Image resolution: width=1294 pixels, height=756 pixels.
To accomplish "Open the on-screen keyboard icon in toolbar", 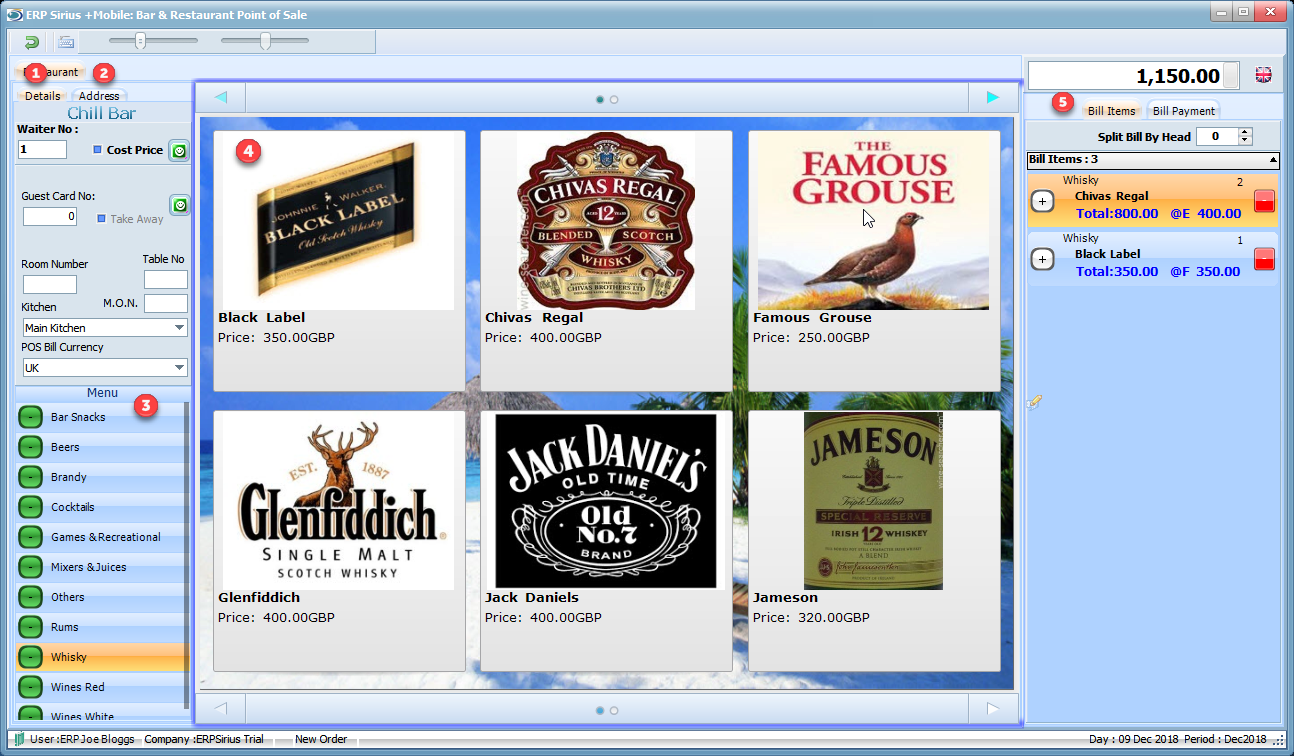I will tap(66, 42).
